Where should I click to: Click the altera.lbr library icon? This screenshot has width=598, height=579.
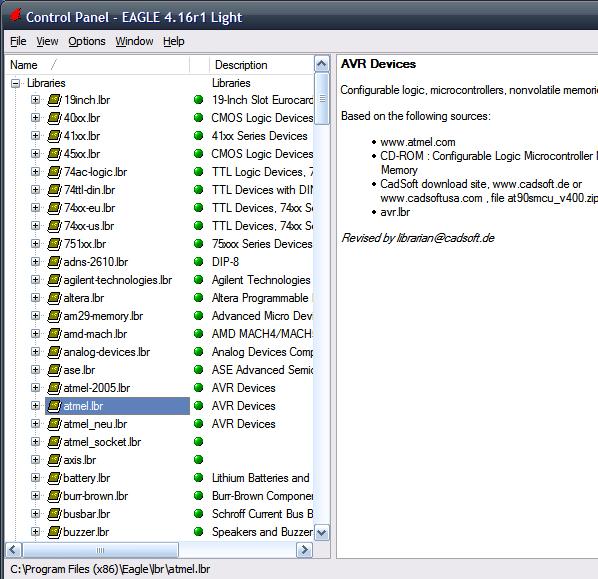point(54,298)
